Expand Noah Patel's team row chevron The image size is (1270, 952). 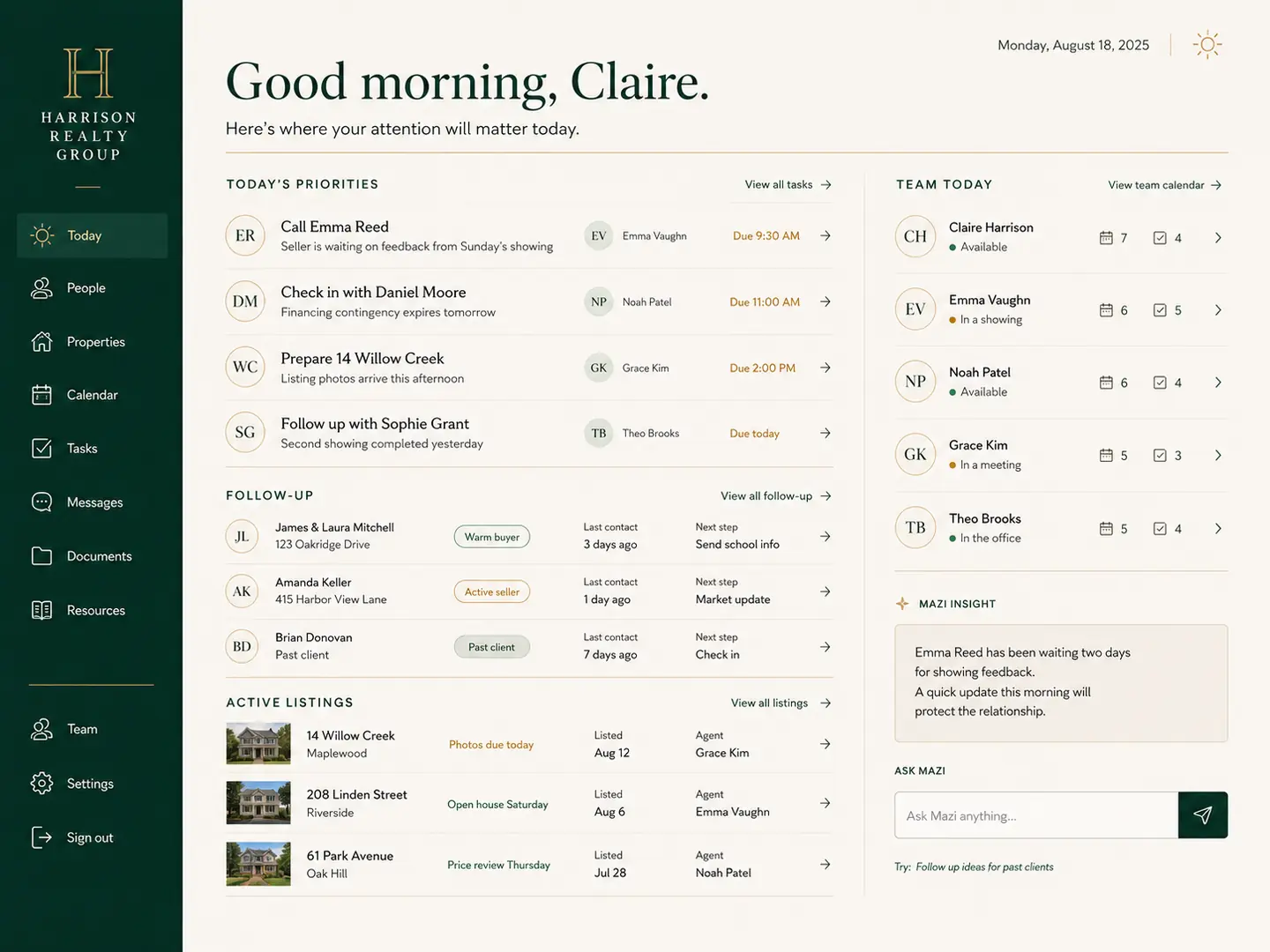tap(1218, 383)
